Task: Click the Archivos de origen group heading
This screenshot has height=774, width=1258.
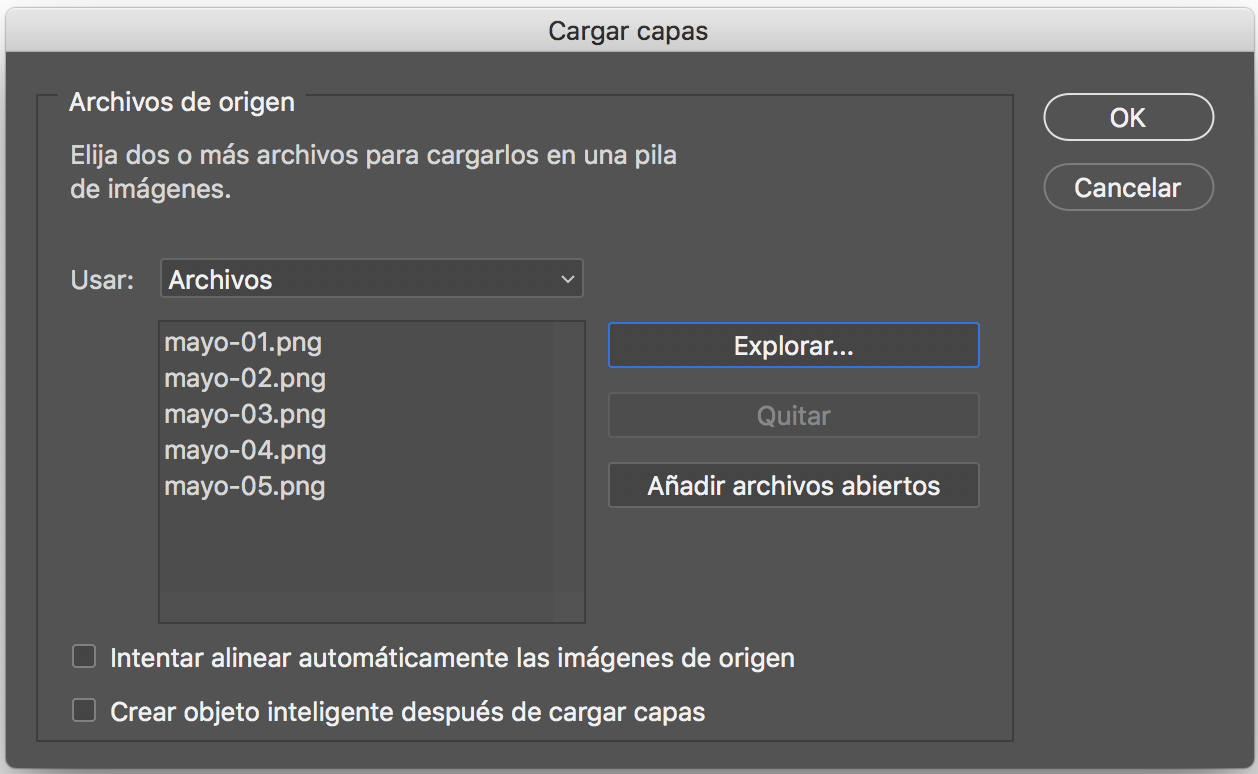Action: coord(182,102)
